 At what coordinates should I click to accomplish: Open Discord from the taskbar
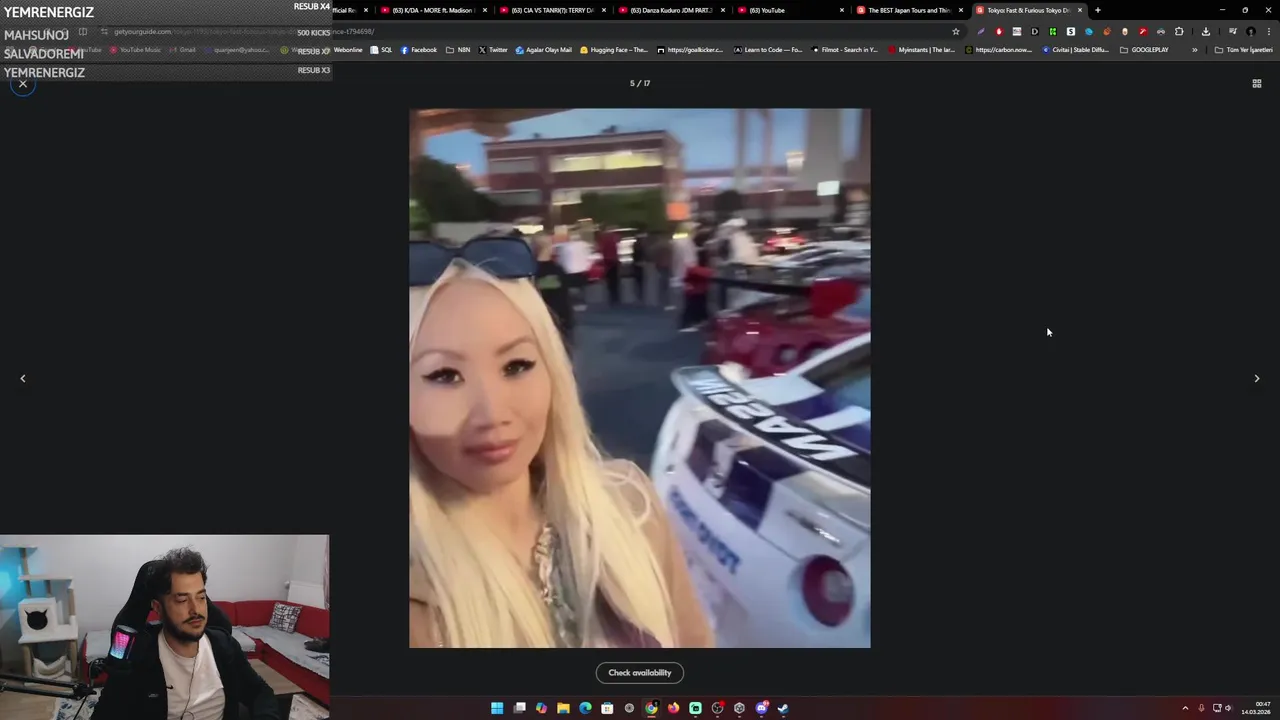pos(761,708)
